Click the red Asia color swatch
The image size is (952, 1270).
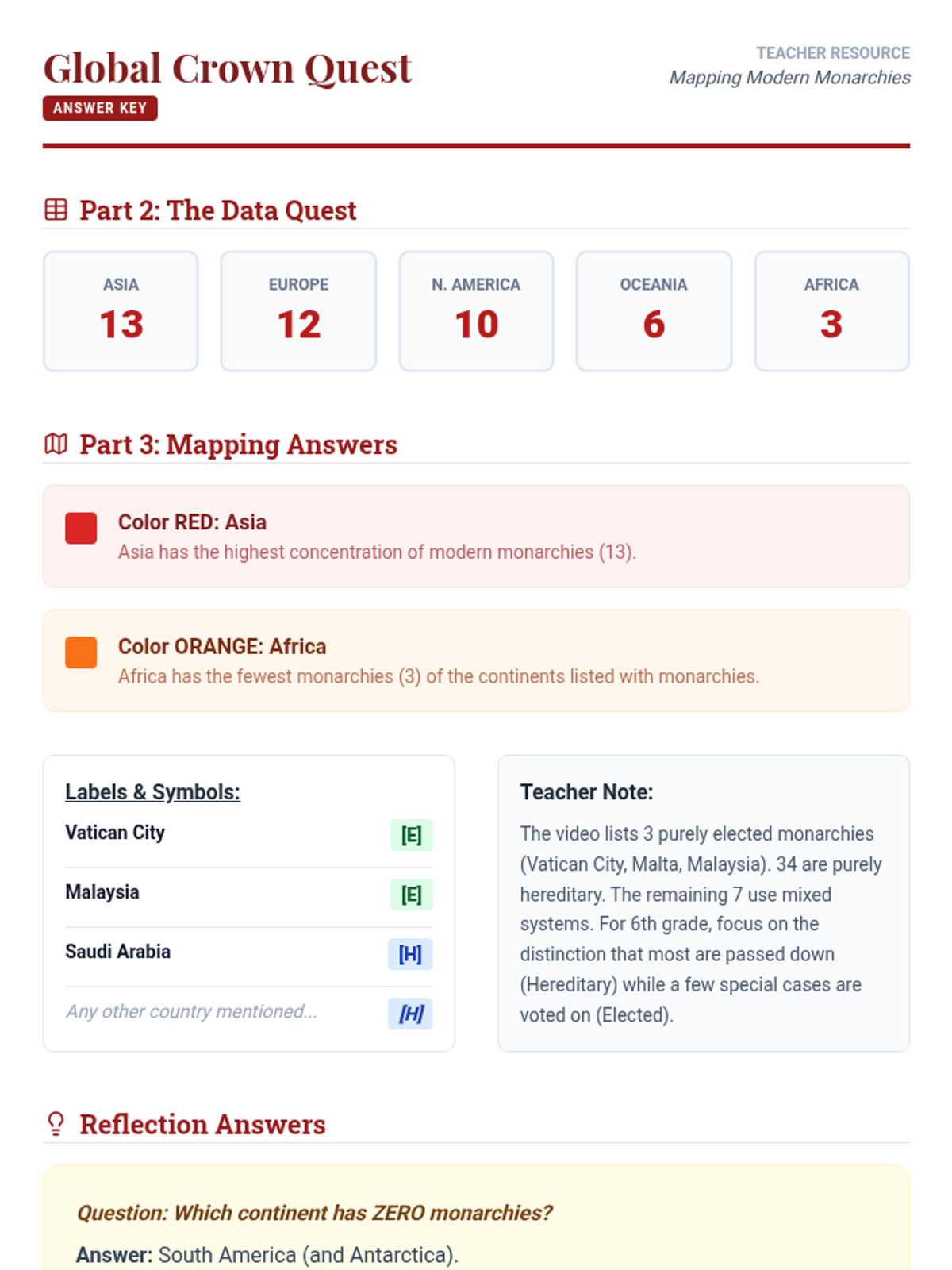(81, 528)
